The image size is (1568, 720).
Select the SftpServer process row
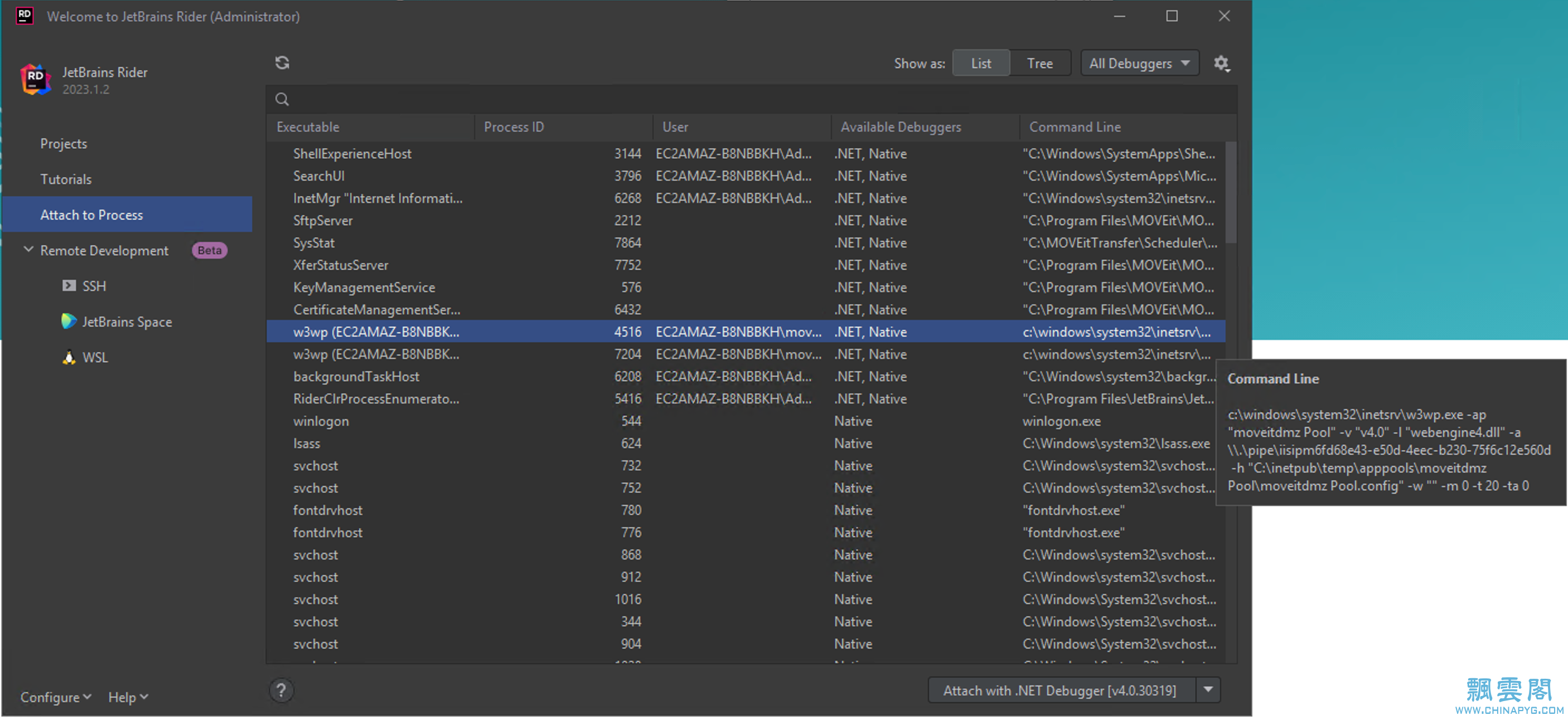pos(746,221)
